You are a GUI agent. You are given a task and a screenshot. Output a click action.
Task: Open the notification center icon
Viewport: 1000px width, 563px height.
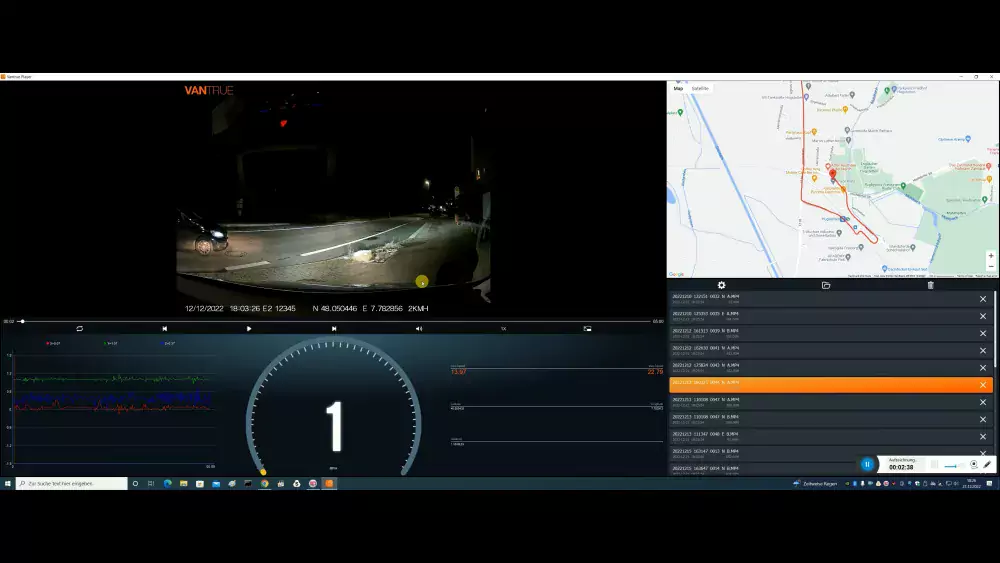pyautogui.click(x=990, y=484)
